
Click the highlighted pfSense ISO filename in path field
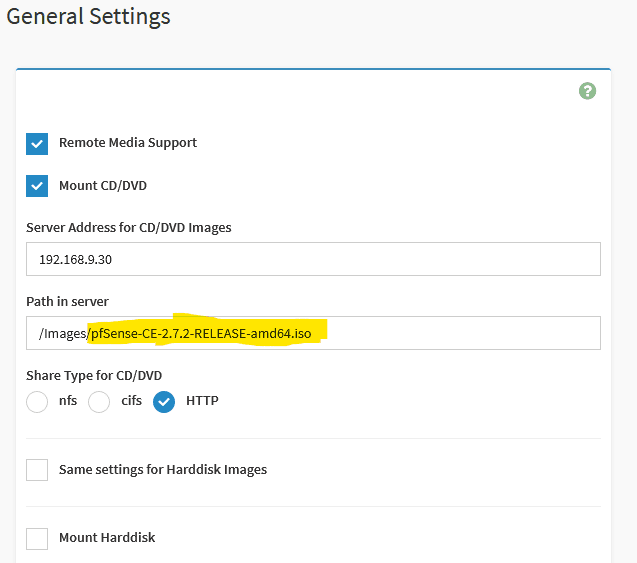pos(207,333)
